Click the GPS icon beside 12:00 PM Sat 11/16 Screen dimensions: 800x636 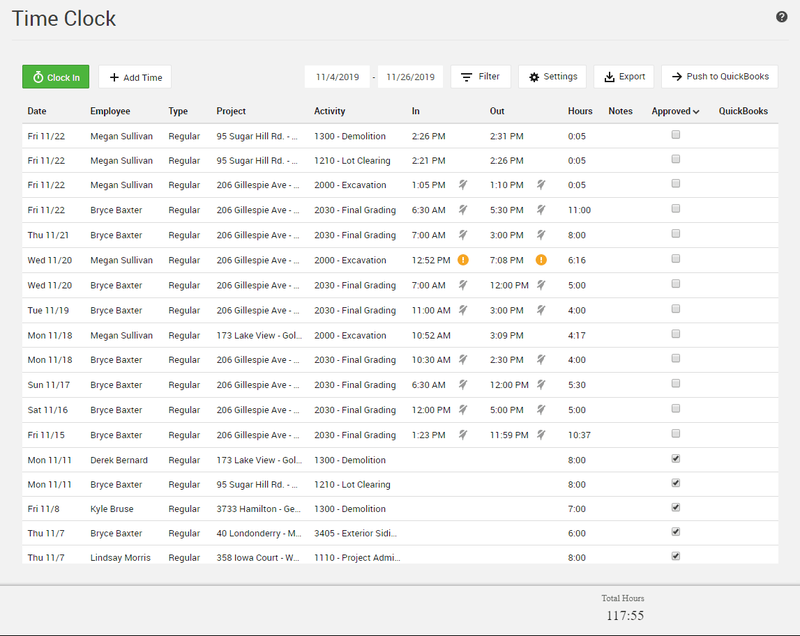463,410
